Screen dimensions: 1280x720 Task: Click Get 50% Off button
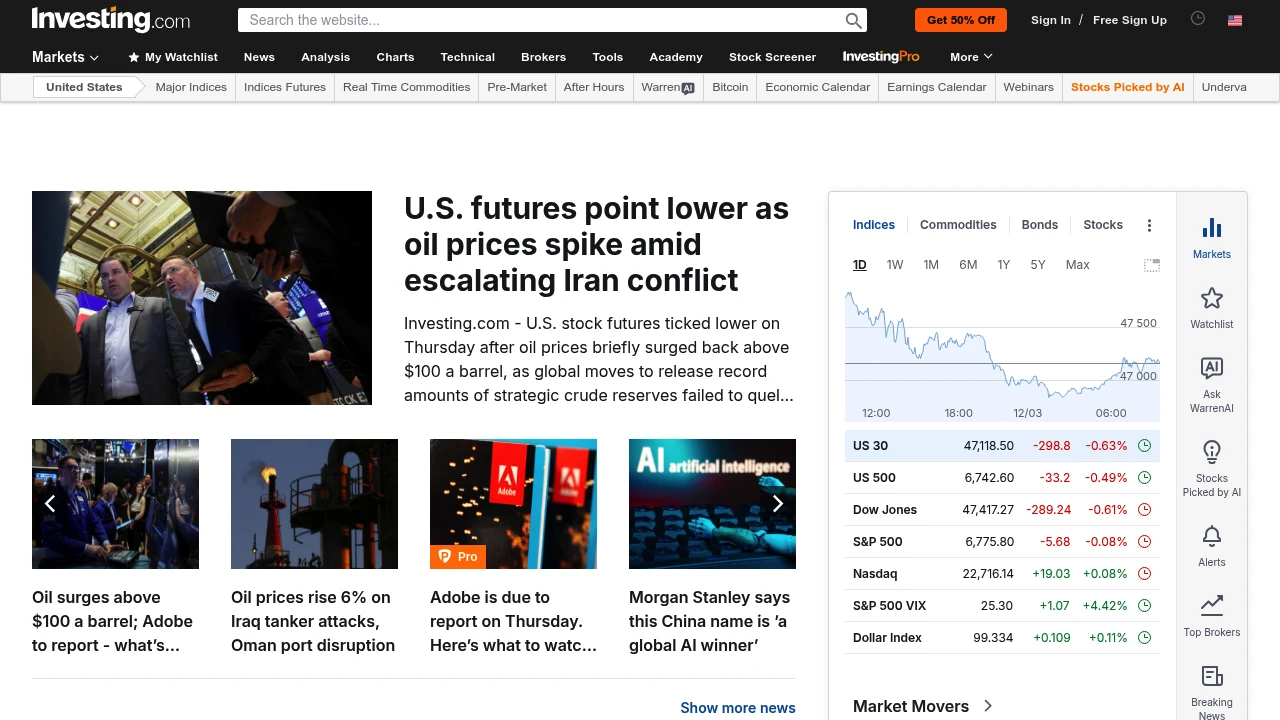961,20
